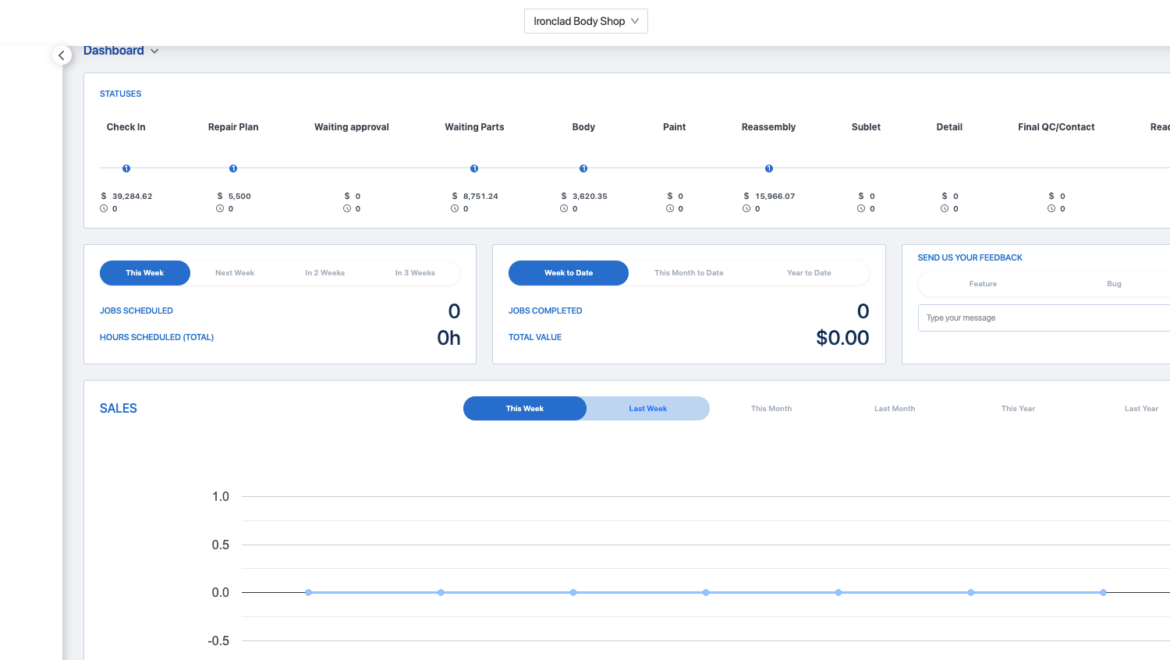Switch schedule to In 2 Weeks
Screen dimensions: 1170x660
point(325,273)
